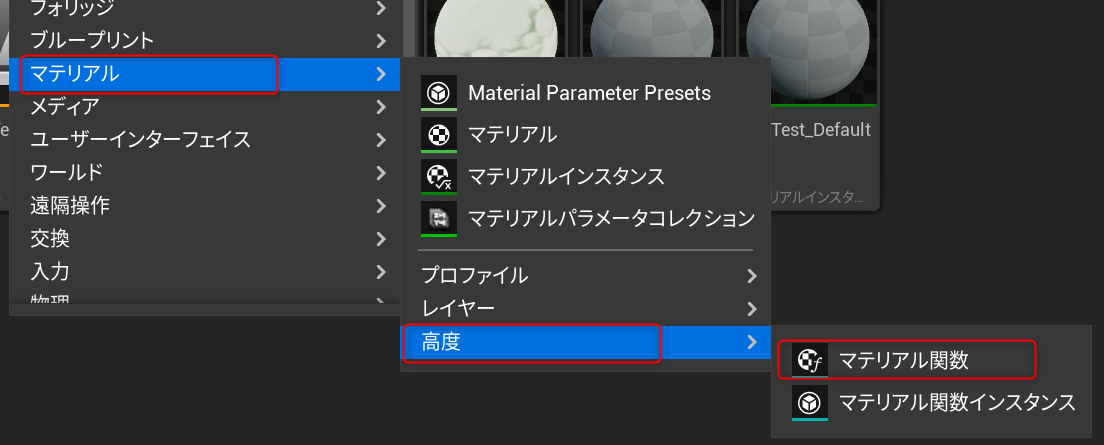The width and height of the screenshot is (1104, 445).
Task: Open the ワールド submenu
Action: click(x=206, y=173)
